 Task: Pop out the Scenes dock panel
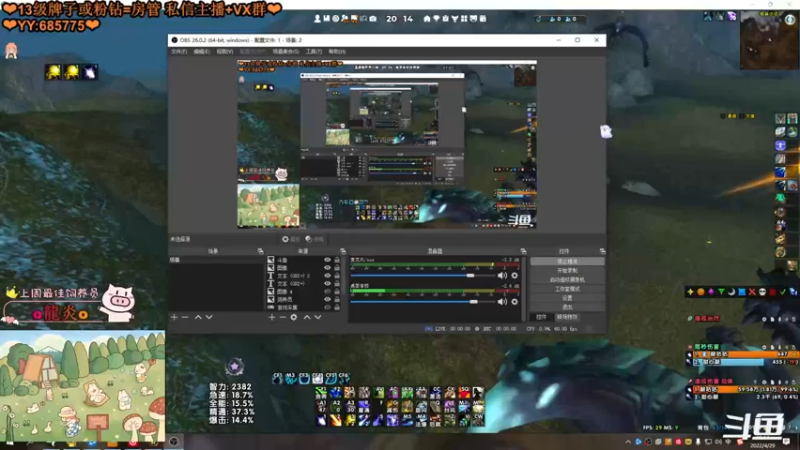click(260, 251)
